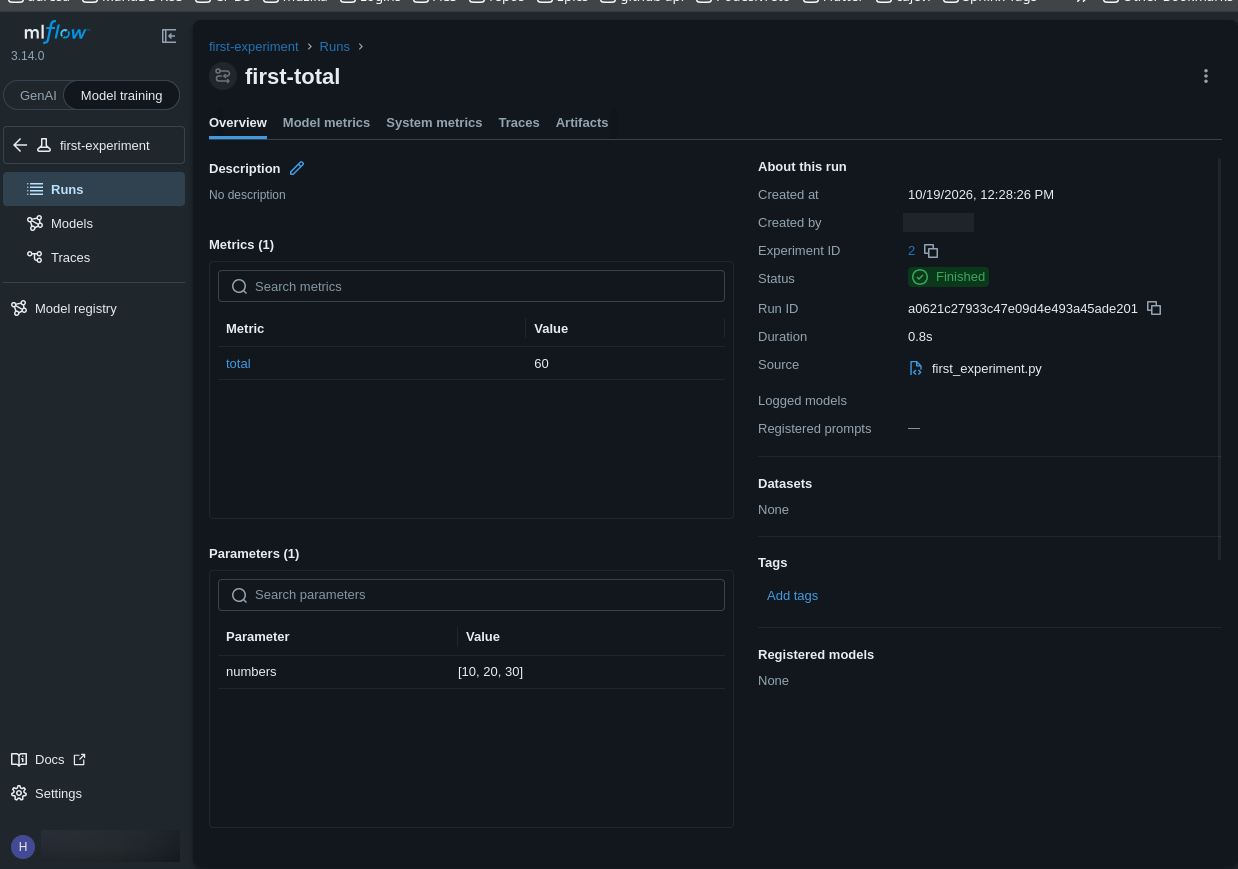This screenshot has height=869, width=1238.
Task: Click the Duration value 0.8s
Action: (920, 336)
